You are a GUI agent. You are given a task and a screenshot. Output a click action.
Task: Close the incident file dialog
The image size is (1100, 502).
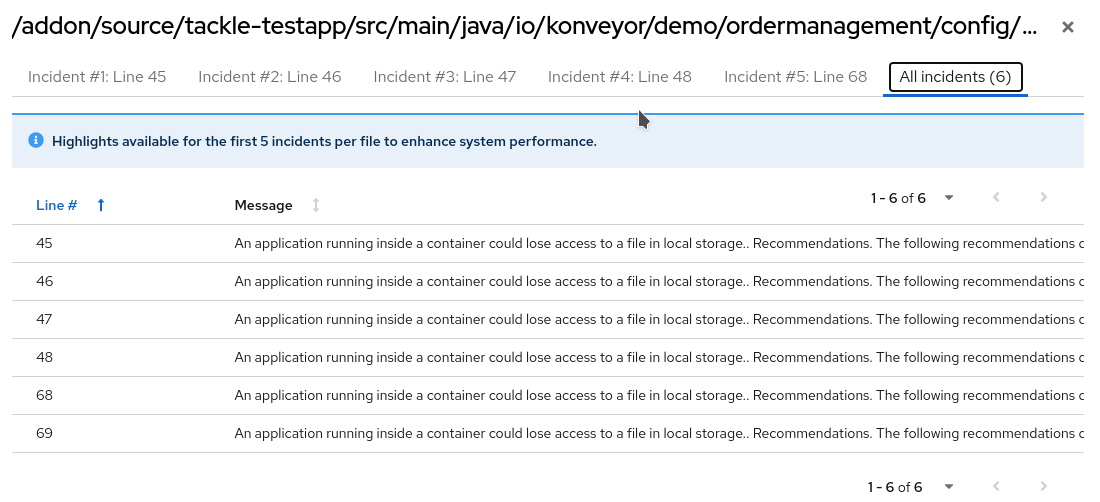pos(1067,28)
